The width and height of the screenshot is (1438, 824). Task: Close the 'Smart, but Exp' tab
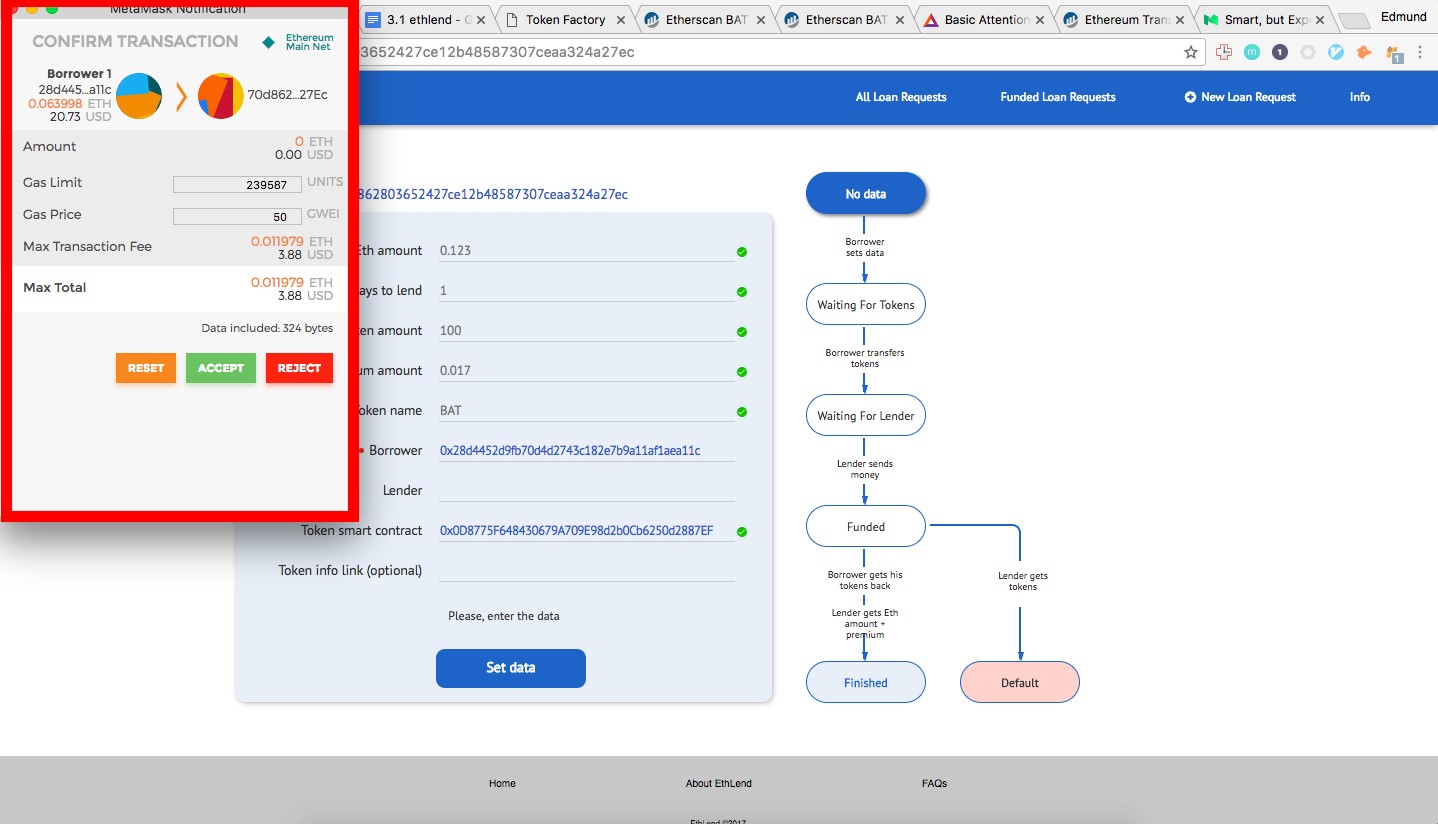click(x=1320, y=20)
